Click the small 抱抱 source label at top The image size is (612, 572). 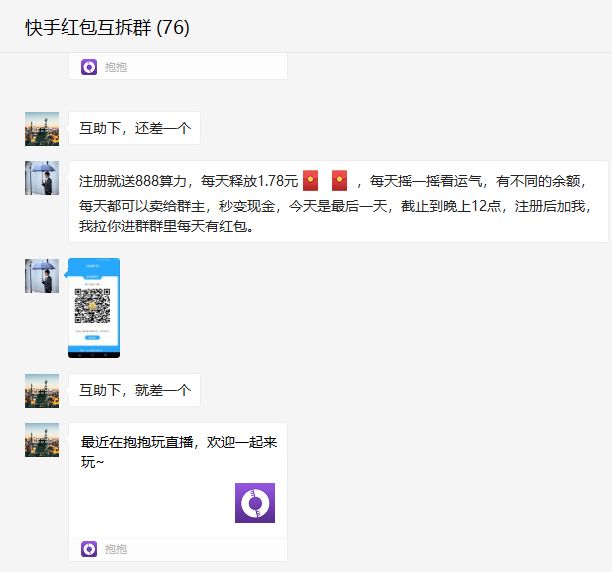click(x=116, y=67)
